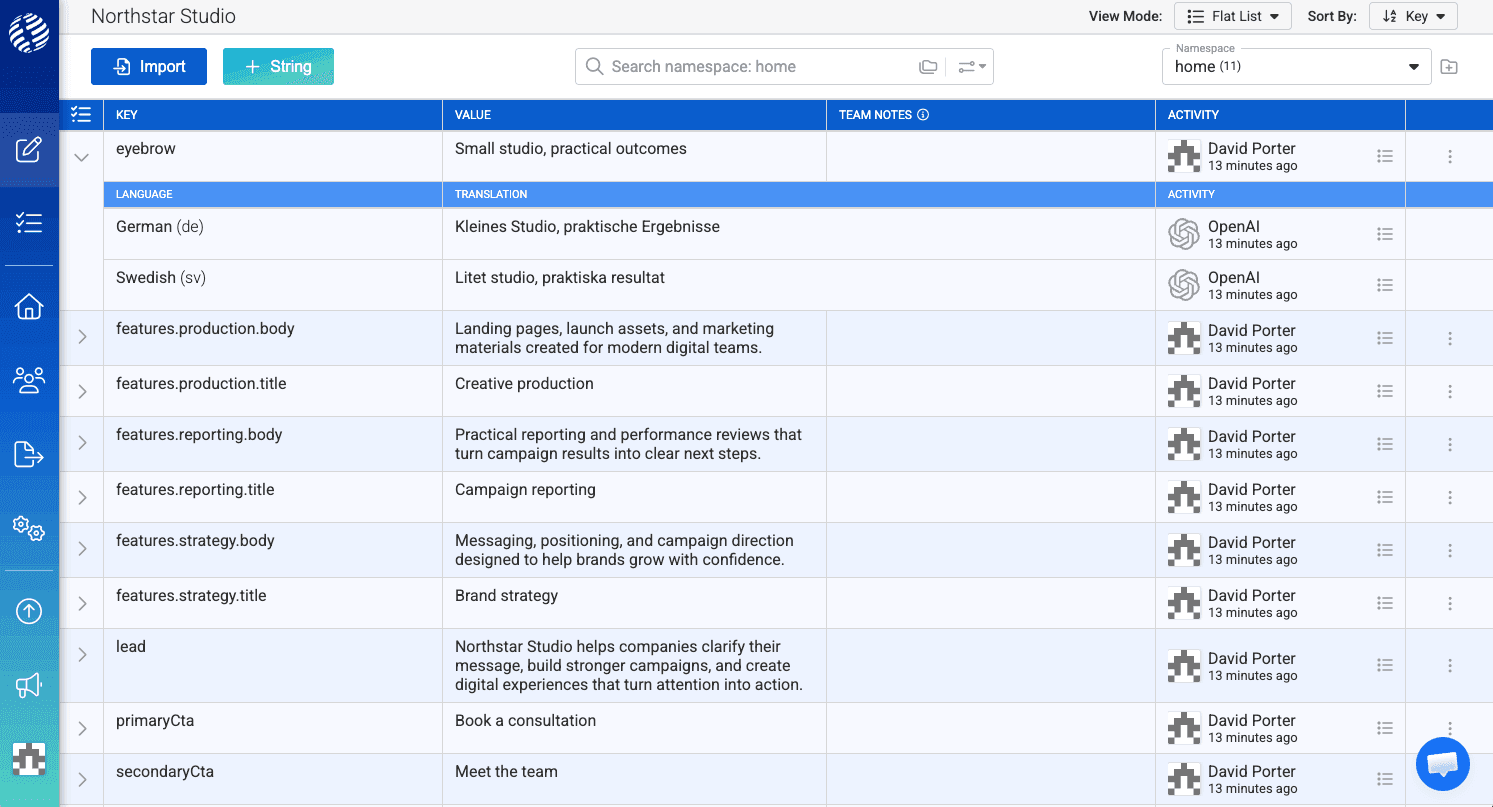Click the Import button

click(148, 66)
